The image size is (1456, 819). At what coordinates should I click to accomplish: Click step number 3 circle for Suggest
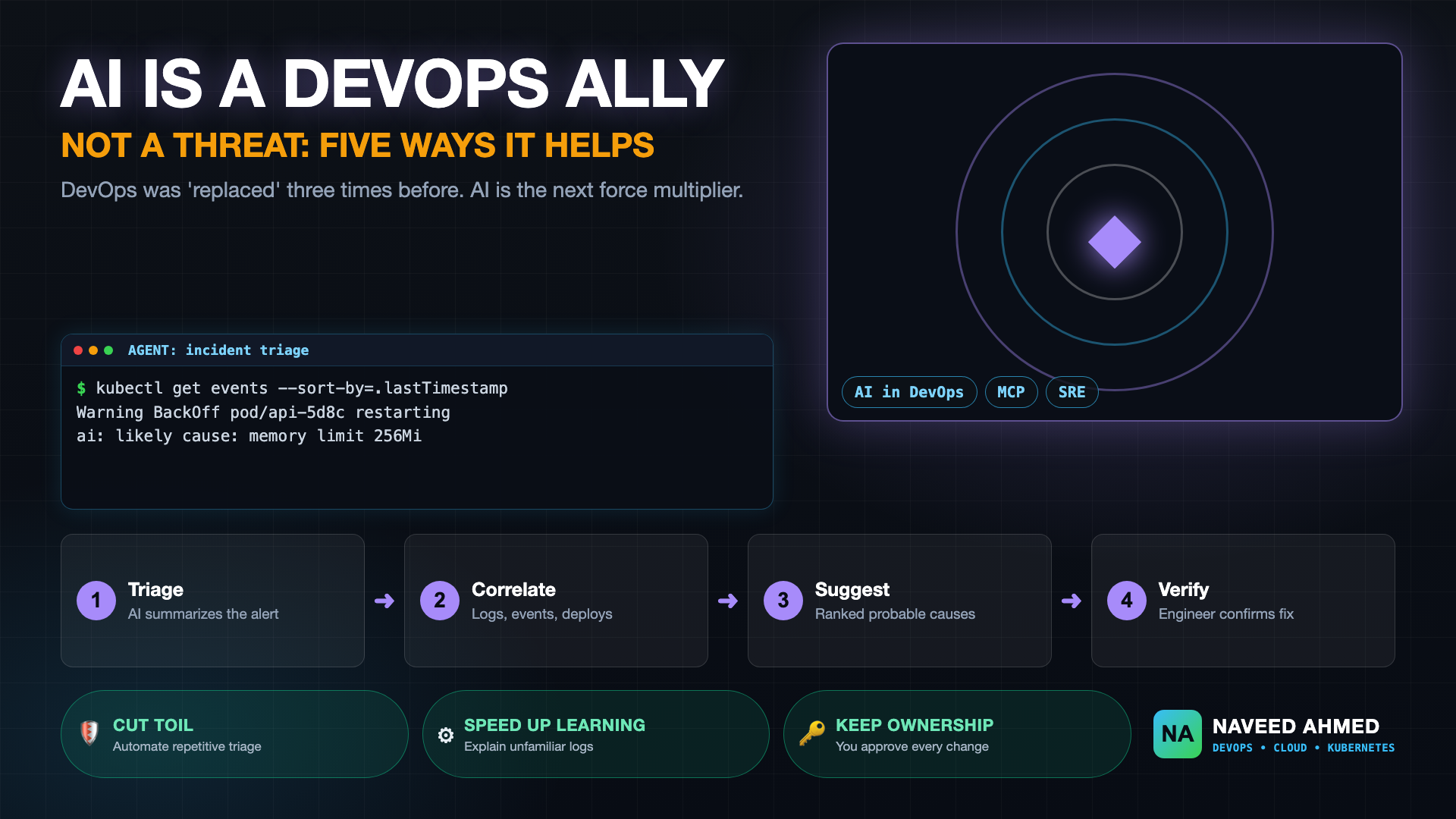coord(783,601)
